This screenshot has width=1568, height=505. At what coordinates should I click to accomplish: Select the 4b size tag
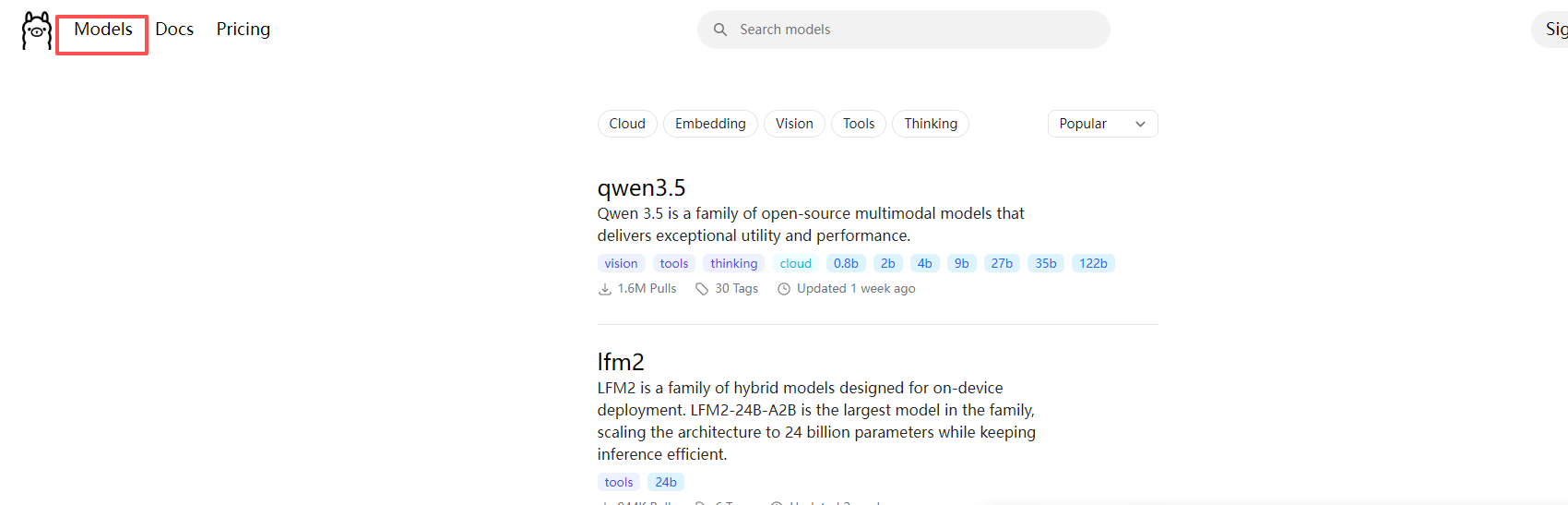point(925,264)
